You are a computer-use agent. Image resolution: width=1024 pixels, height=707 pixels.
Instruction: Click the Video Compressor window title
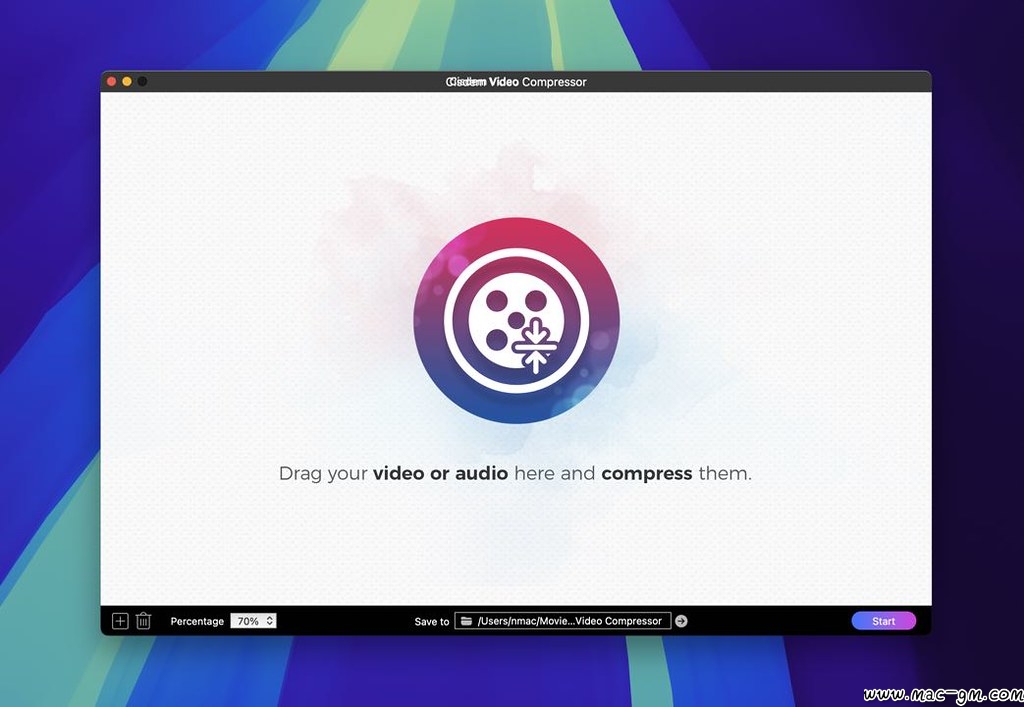point(516,82)
